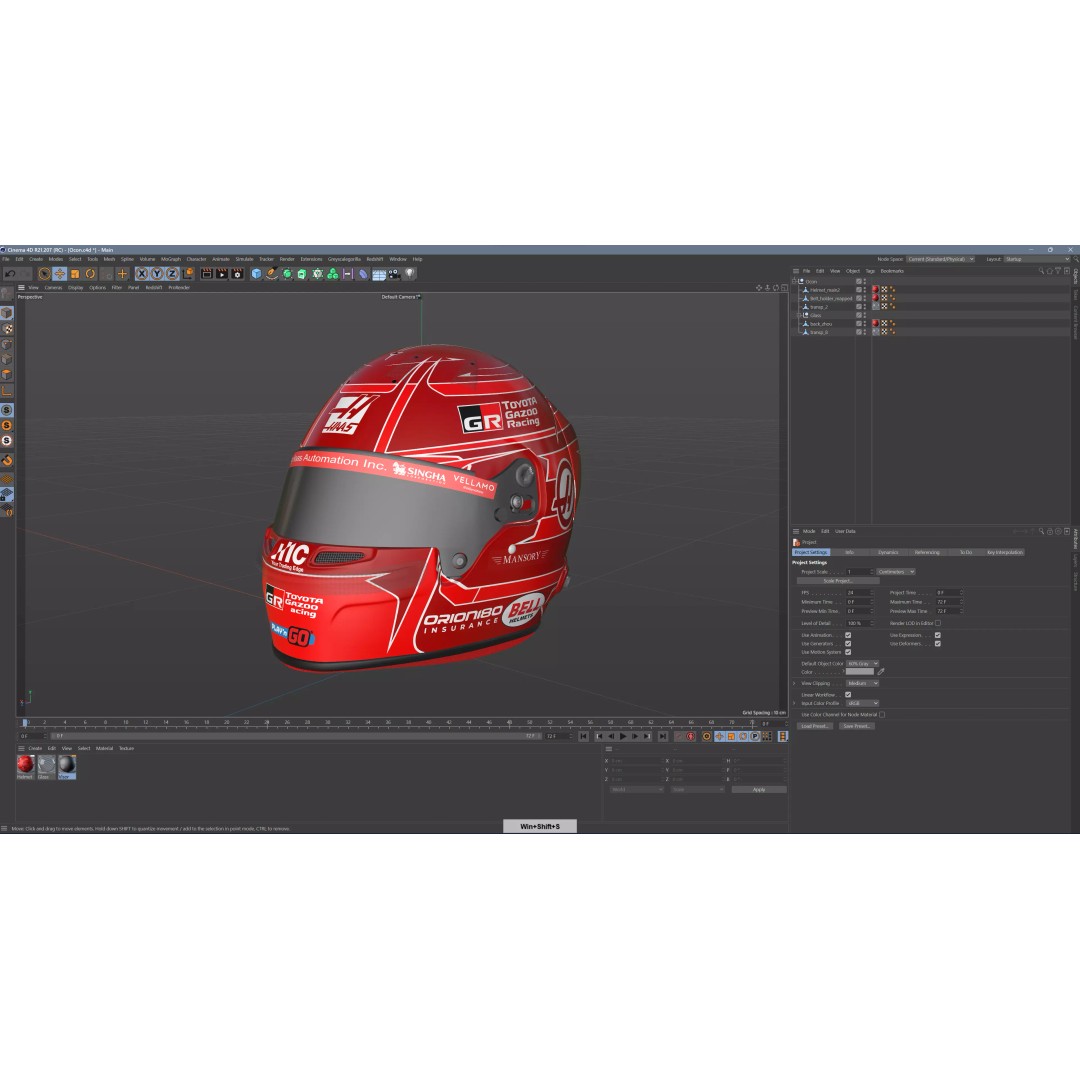Click the Save Preset button
This screenshot has width=1080, height=1080.
pyautogui.click(x=857, y=726)
